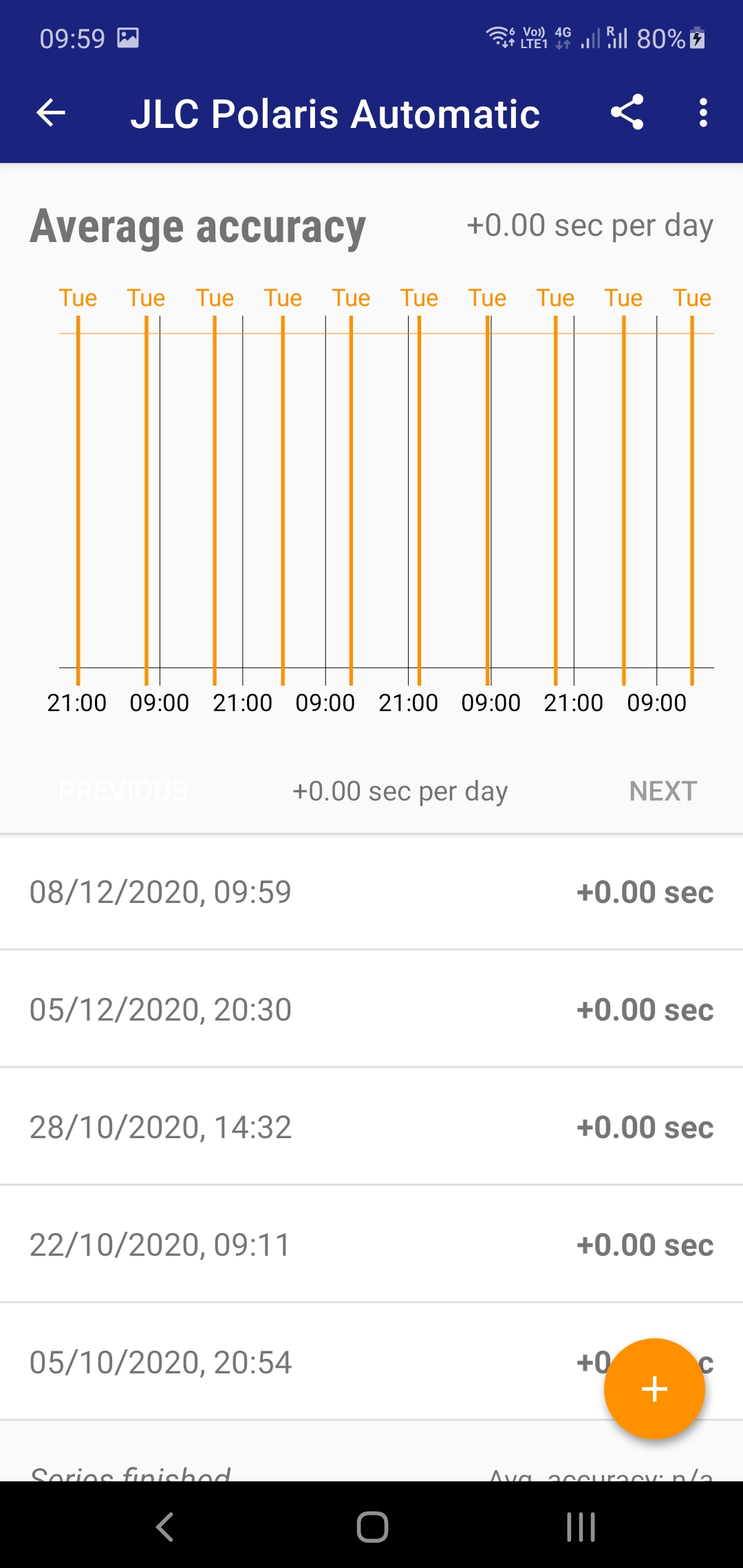Select the 22/10/2020, 09:11 measurement row

click(371, 1245)
